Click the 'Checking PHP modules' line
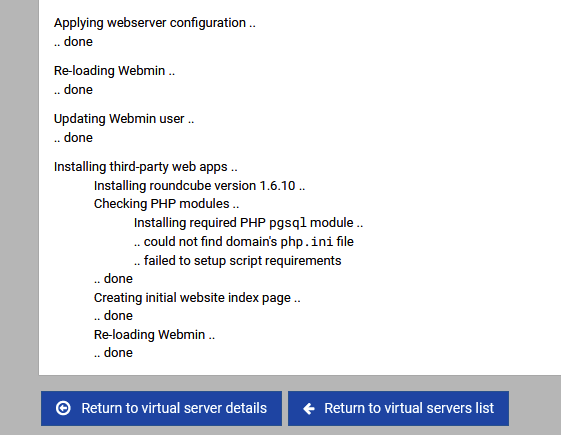The width and height of the screenshot is (561, 435). (166, 204)
